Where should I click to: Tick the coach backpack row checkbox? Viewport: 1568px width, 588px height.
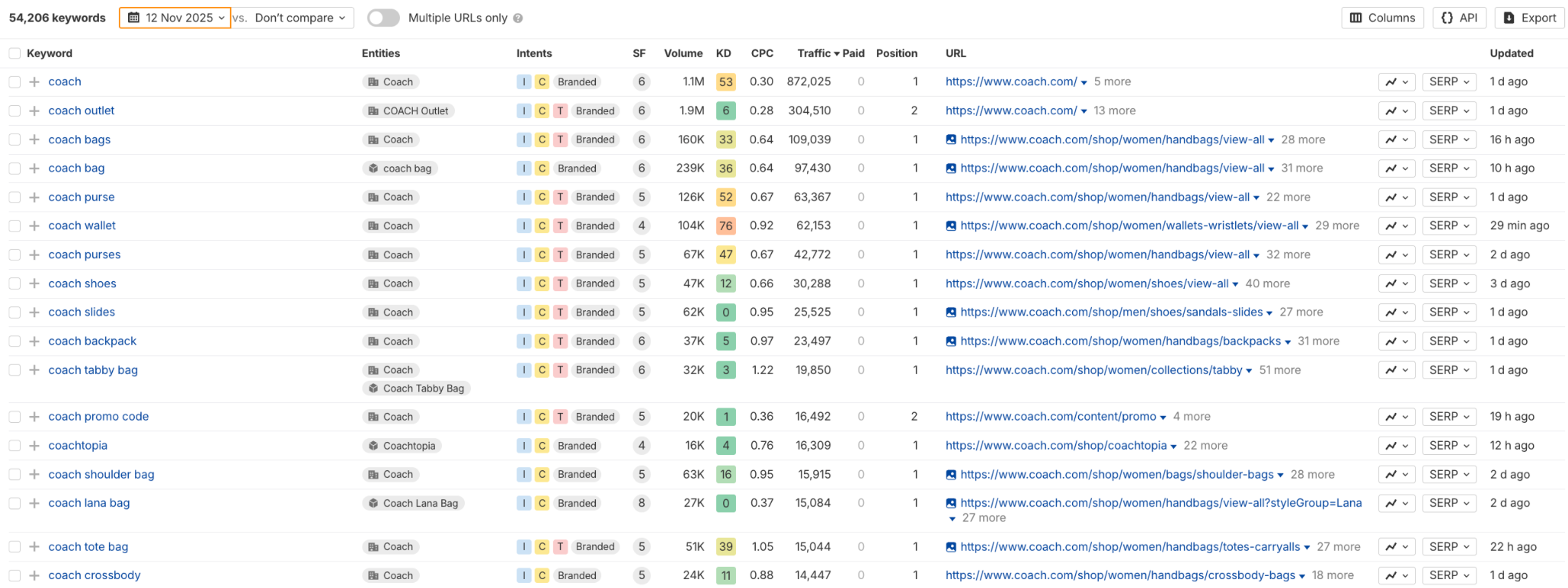(x=15, y=341)
